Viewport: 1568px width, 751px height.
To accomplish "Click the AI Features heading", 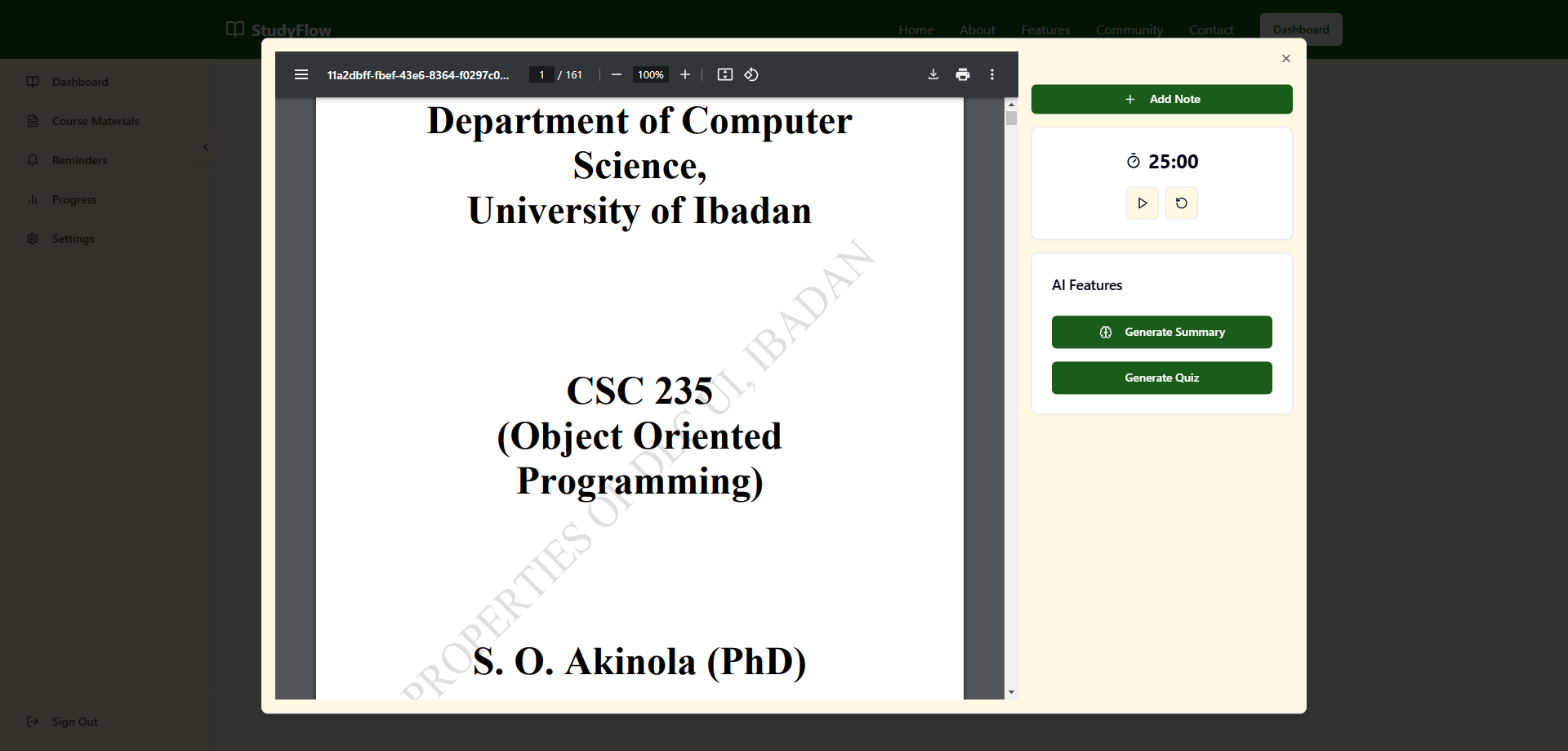I will pyautogui.click(x=1087, y=285).
